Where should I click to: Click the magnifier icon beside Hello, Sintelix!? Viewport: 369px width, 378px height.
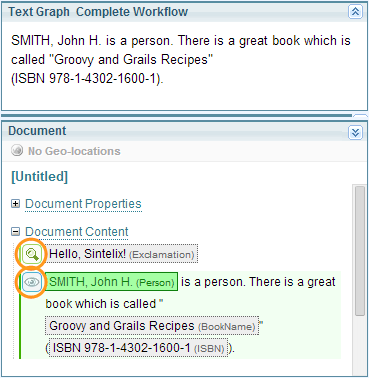(x=32, y=254)
